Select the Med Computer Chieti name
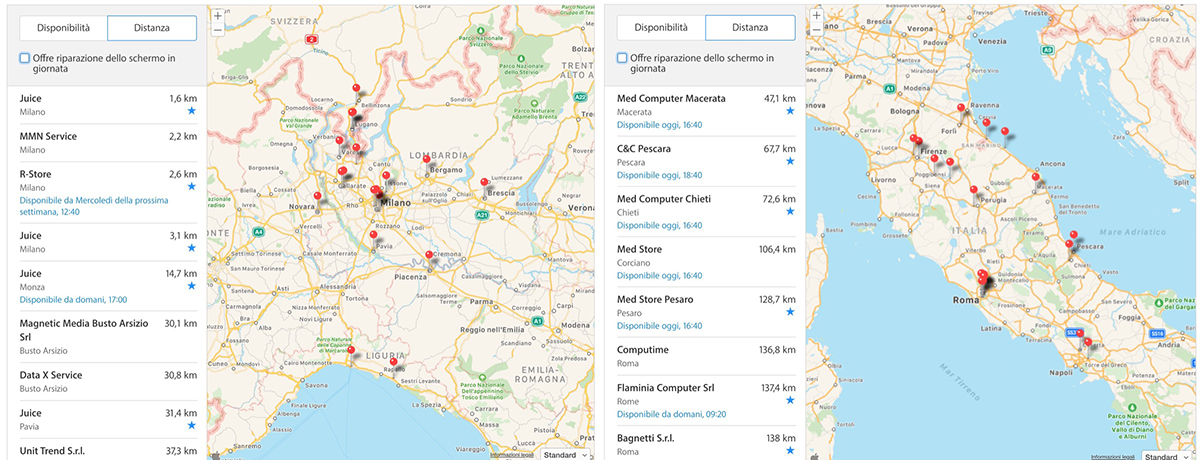Viewport: 1200px width, 460px height. pyautogui.click(x=664, y=199)
